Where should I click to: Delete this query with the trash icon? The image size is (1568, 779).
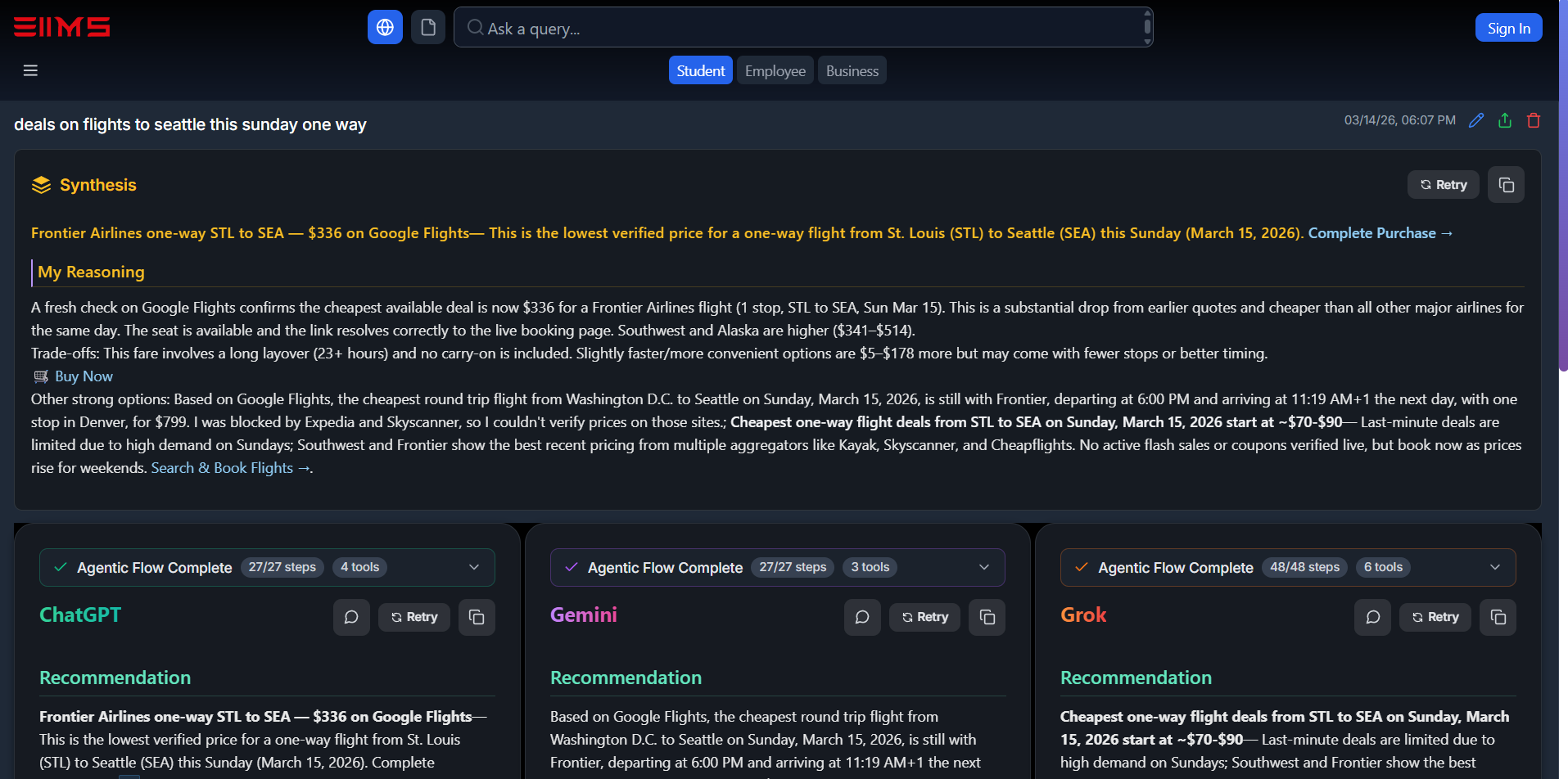[x=1534, y=120]
